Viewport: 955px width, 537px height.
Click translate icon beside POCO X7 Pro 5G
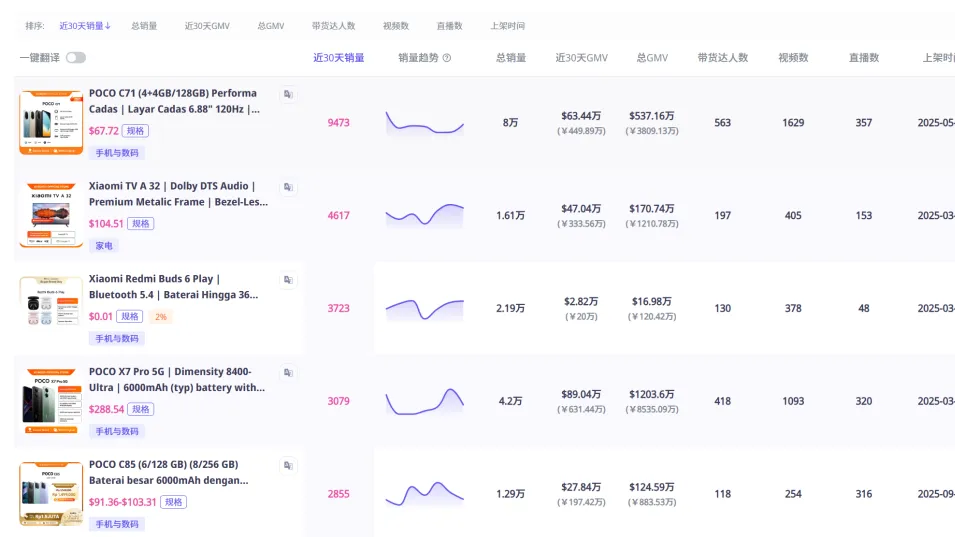[x=288, y=373]
